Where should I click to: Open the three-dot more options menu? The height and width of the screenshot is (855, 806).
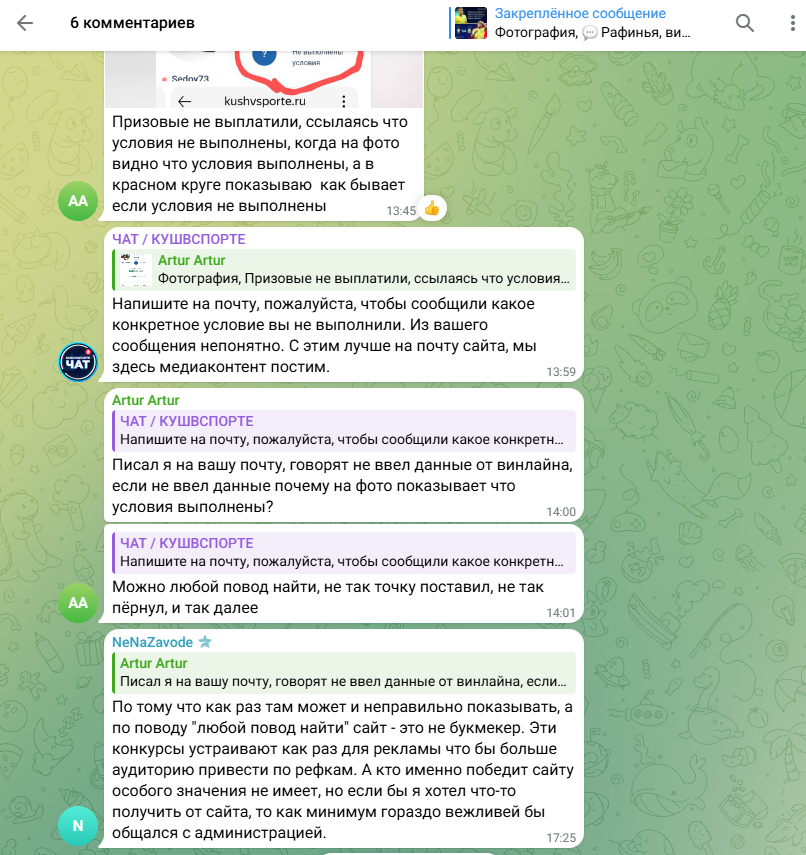[792, 23]
